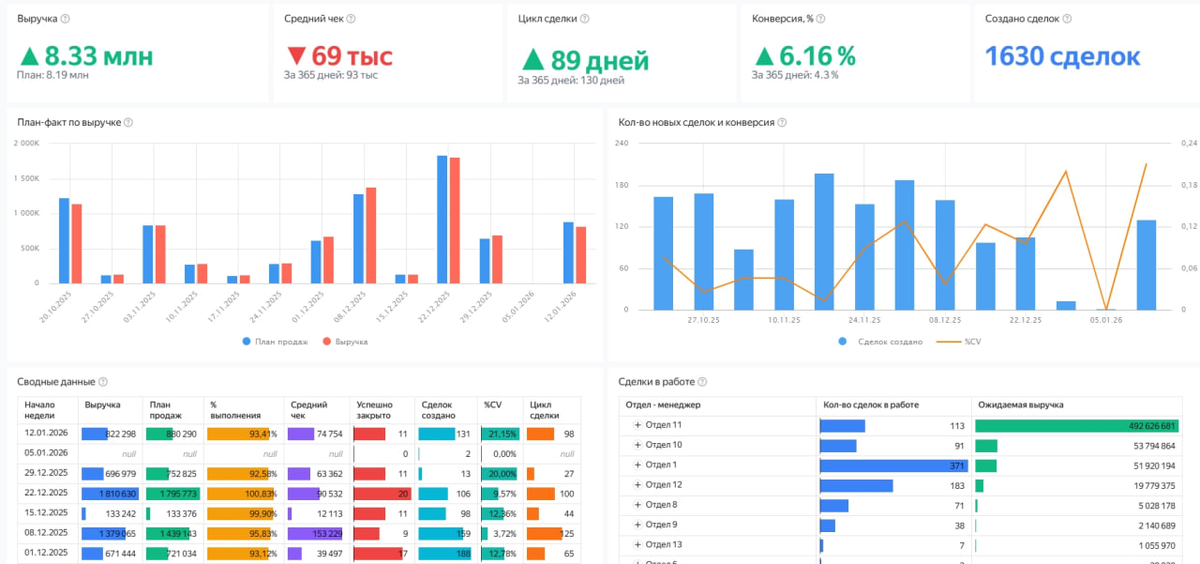This screenshot has width=1200, height=564.
Task: Open the help hint beside Сводные данные
Action: 103,382
